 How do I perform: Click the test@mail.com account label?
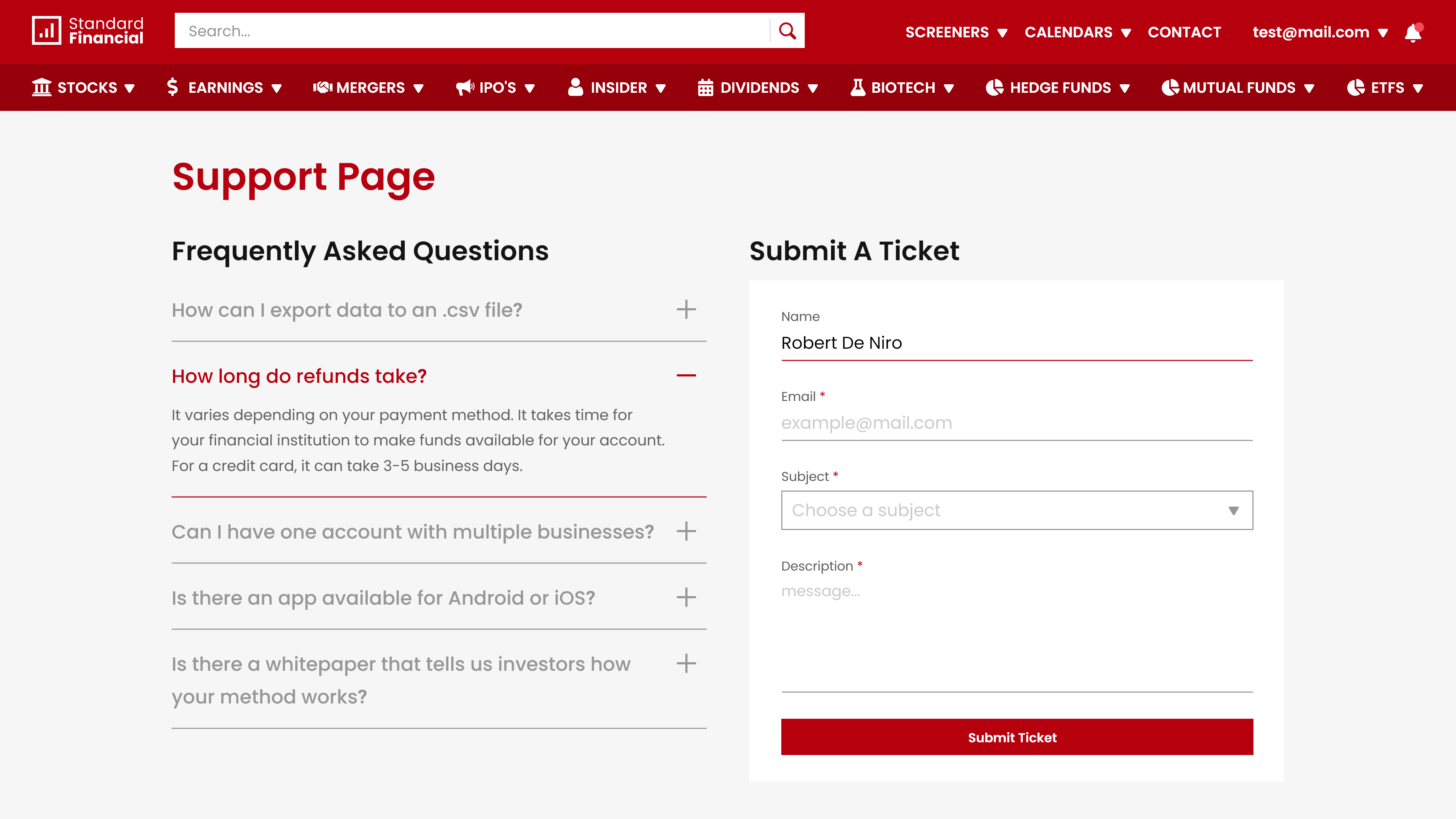(1311, 32)
